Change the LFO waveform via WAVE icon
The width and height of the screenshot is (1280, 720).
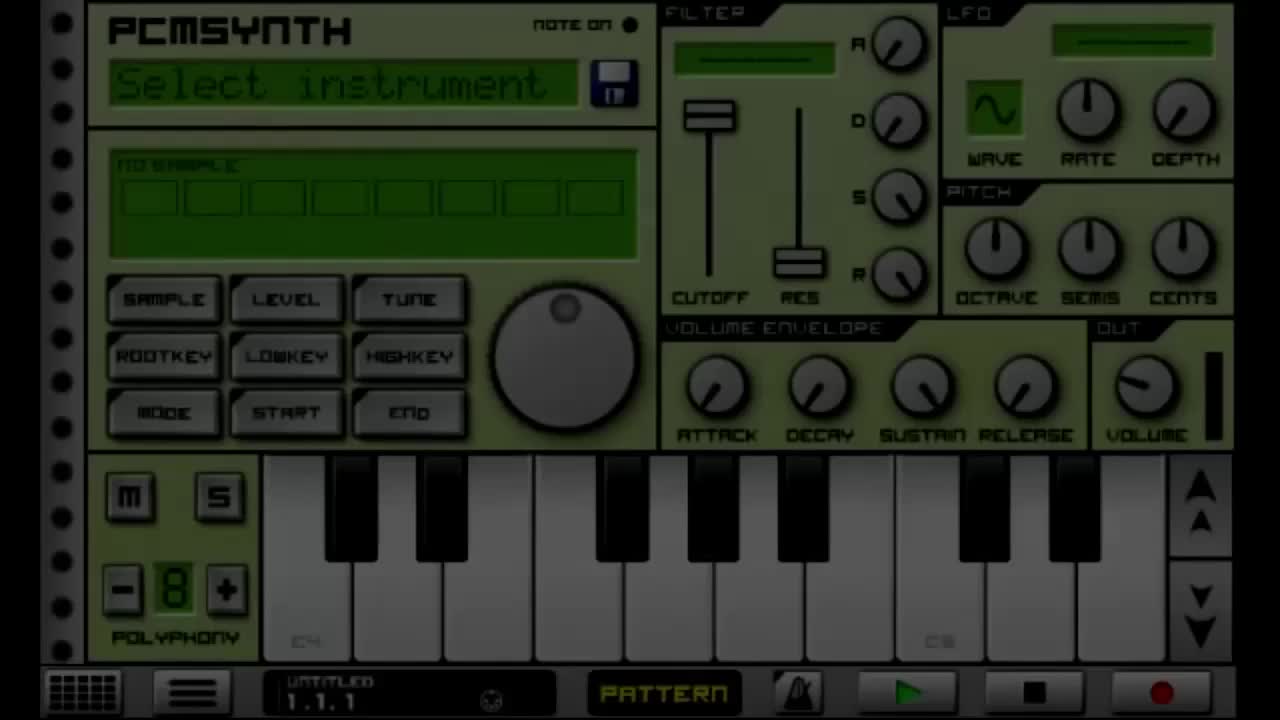coord(994,109)
